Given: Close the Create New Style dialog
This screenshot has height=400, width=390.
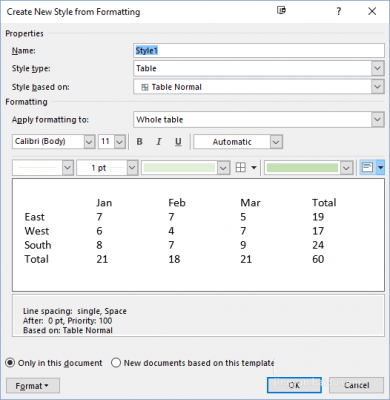Looking at the screenshot, I should point(372,12).
